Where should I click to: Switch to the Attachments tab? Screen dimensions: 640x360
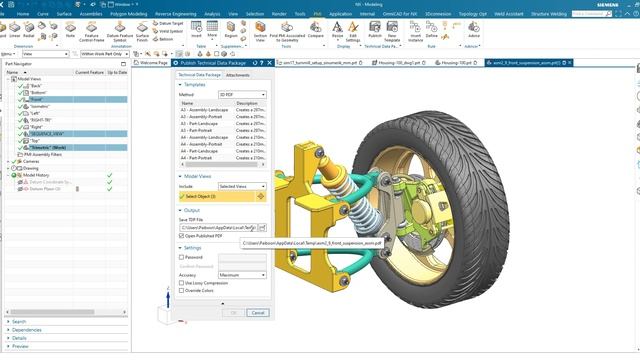click(x=238, y=75)
